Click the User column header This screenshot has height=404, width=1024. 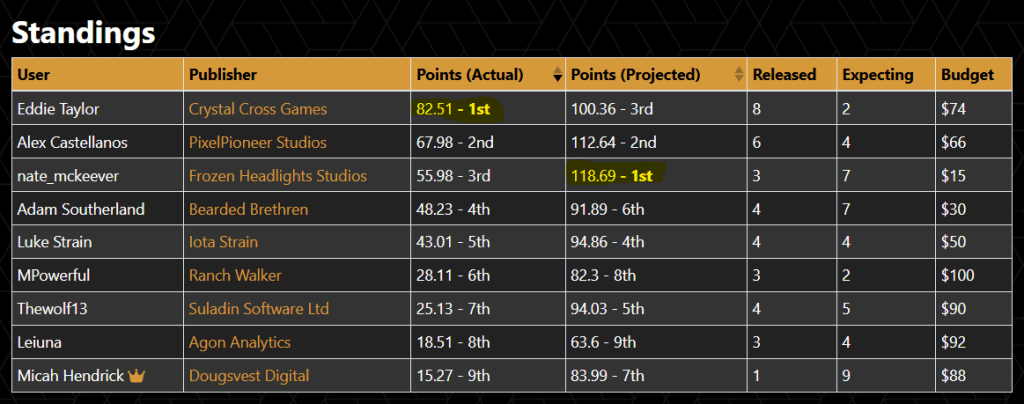coord(34,75)
